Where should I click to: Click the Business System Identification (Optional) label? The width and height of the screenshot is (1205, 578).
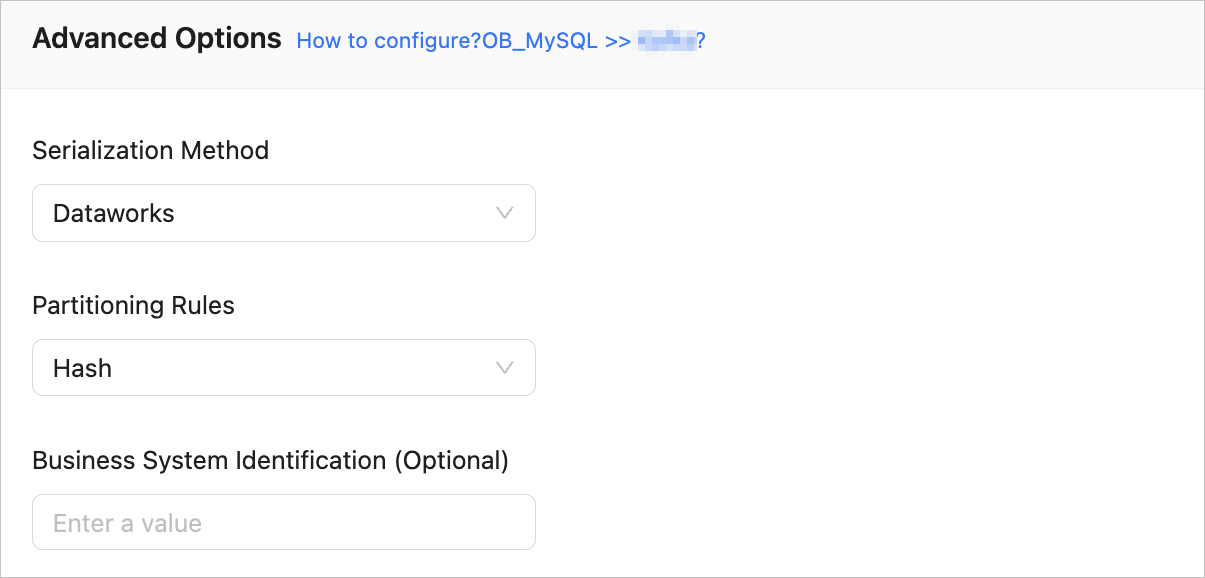tap(270, 460)
